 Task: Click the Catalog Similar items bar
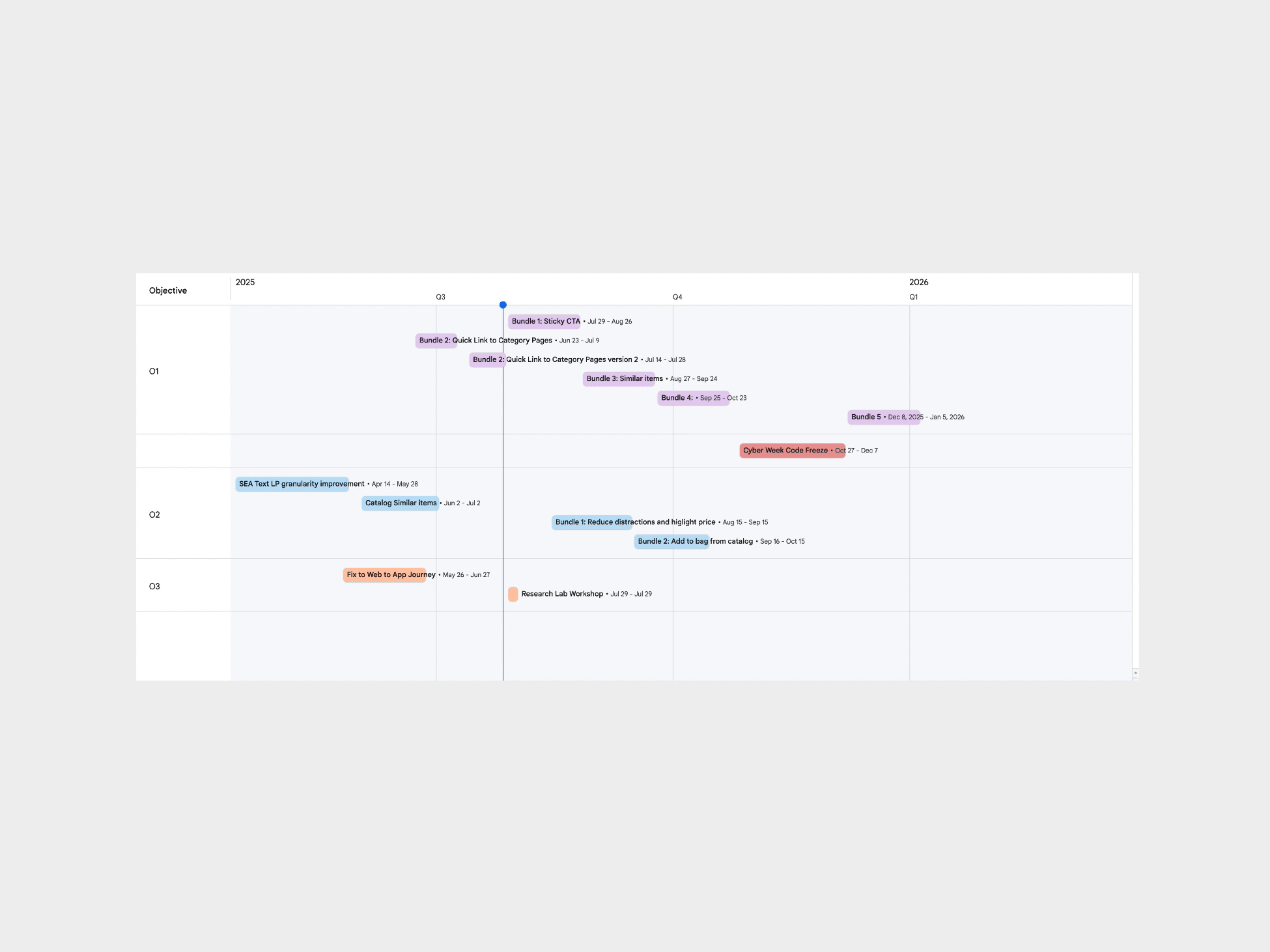point(400,503)
